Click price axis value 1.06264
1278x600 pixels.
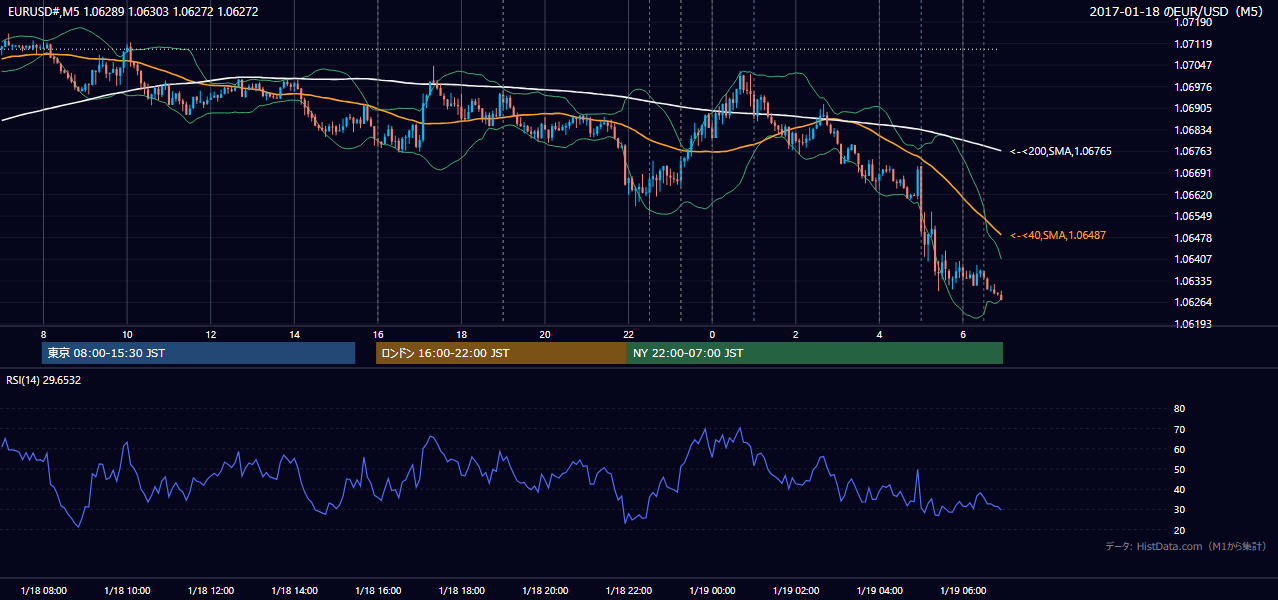(x=1194, y=302)
